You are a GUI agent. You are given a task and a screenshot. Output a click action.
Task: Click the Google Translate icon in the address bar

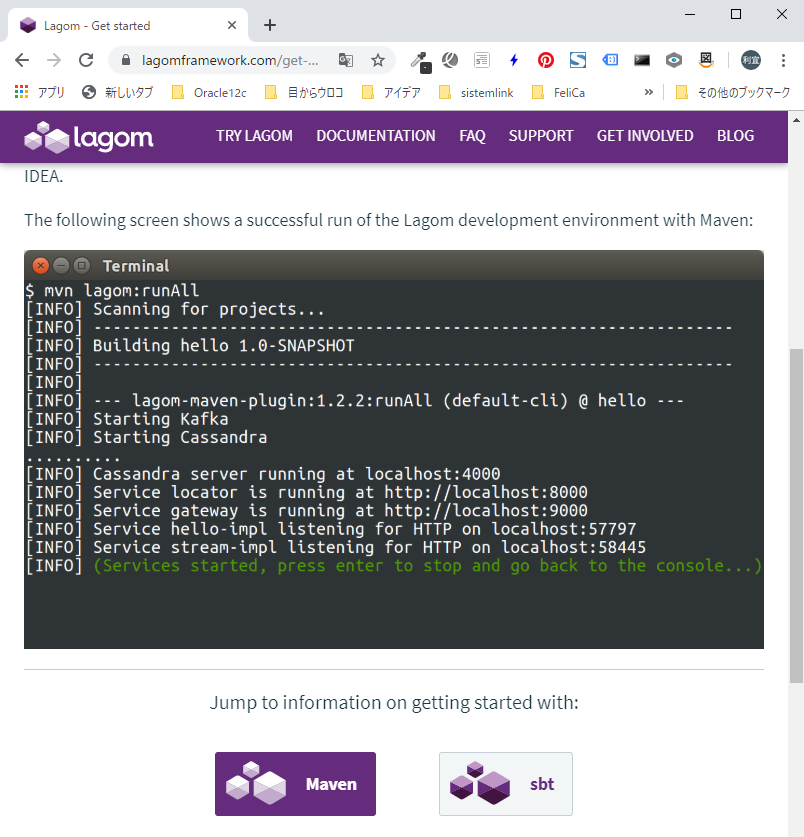tap(346, 60)
